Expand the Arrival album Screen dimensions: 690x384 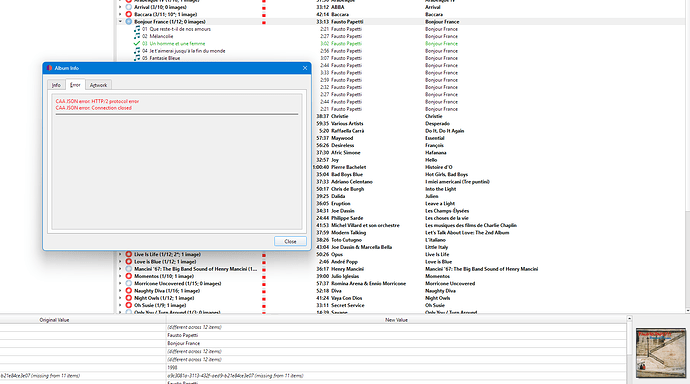pyautogui.click(x=120, y=7)
